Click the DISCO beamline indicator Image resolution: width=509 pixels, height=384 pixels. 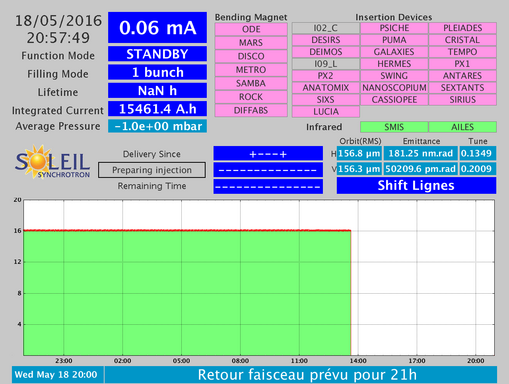click(251, 56)
